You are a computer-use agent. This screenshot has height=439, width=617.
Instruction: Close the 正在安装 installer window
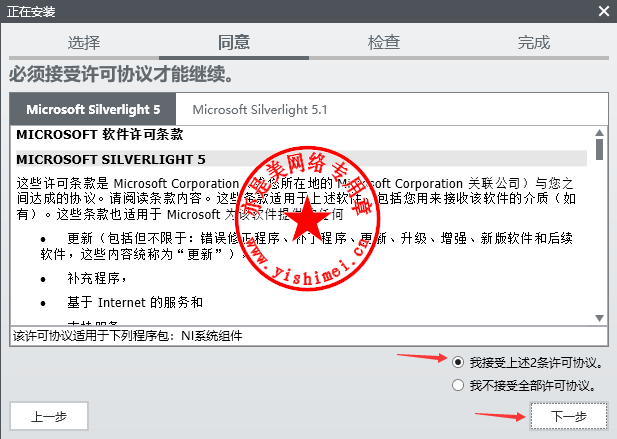(x=604, y=11)
